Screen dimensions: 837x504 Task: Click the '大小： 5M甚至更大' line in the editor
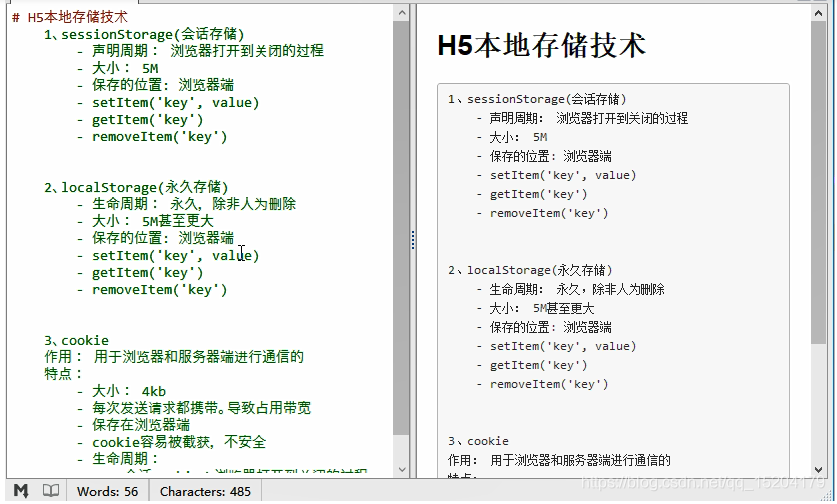pyautogui.click(x=145, y=222)
